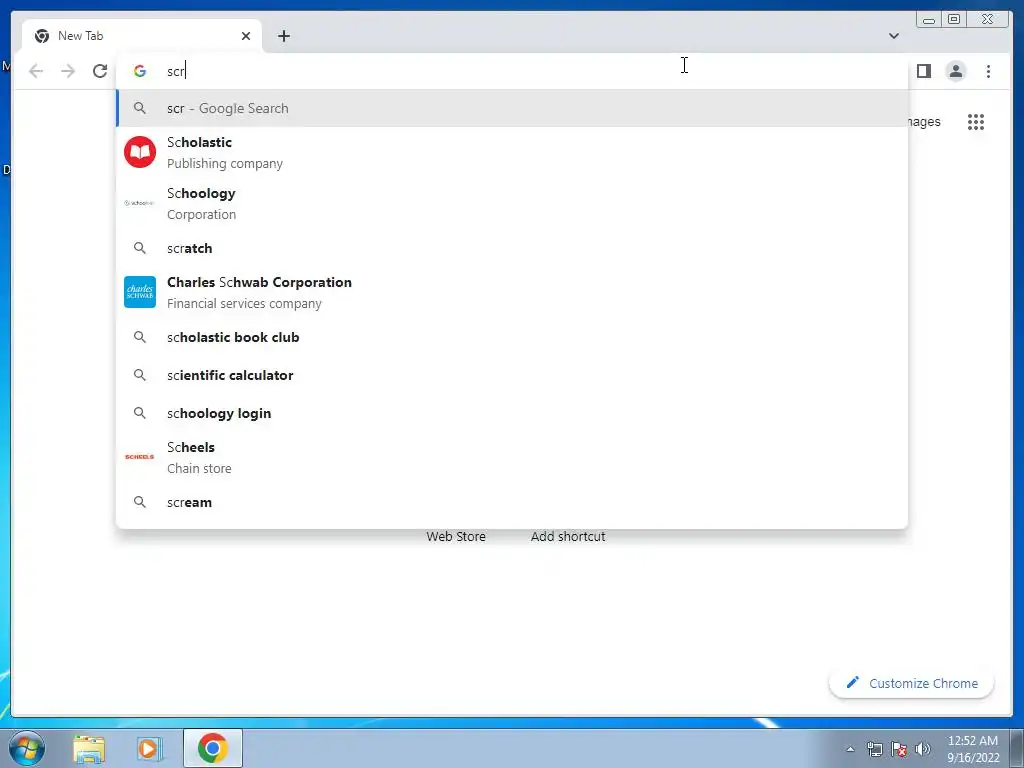
Task: Launch Windows Media Player from taskbar
Action: [x=150, y=748]
